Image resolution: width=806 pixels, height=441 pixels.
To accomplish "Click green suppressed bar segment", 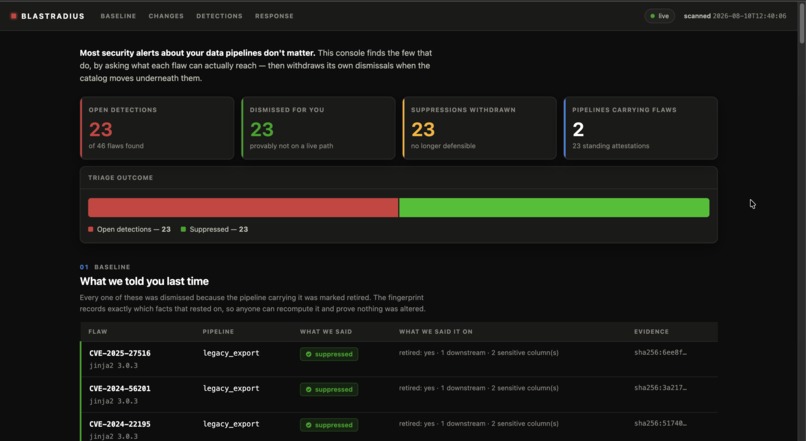I will tap(554, 207).
